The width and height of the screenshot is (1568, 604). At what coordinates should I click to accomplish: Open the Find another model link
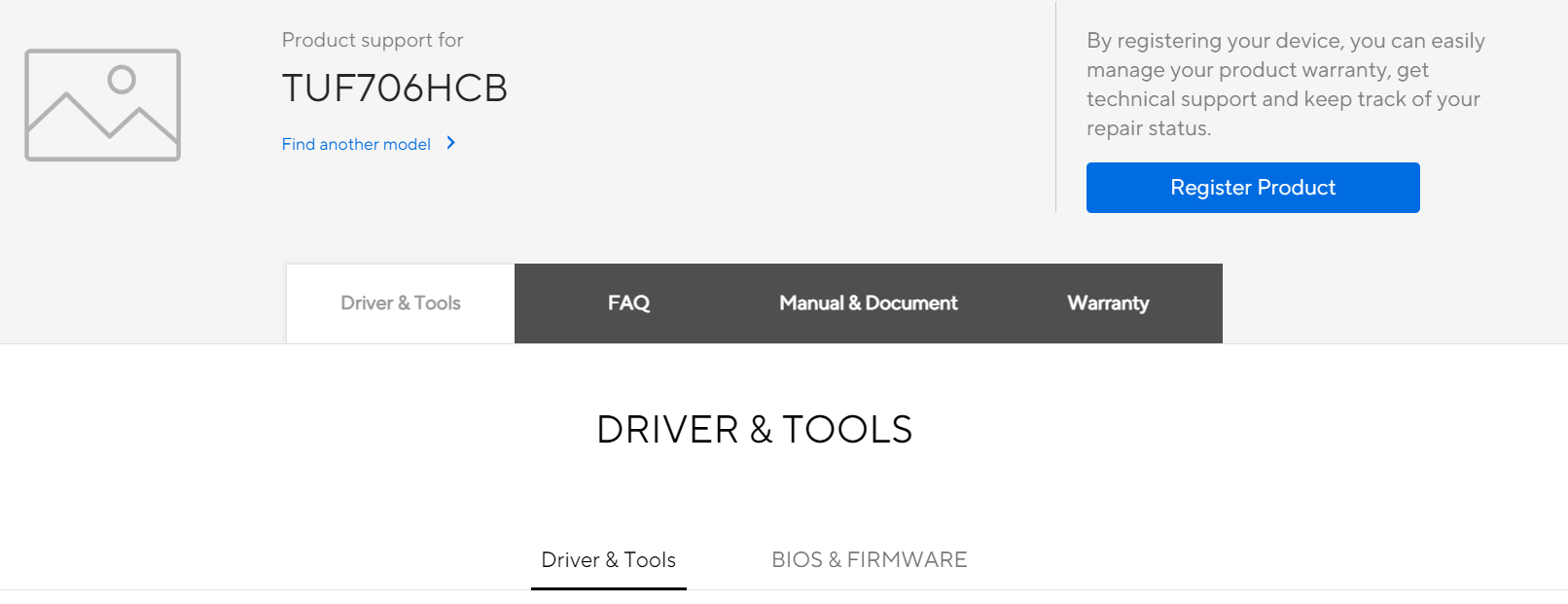(356, 144)
